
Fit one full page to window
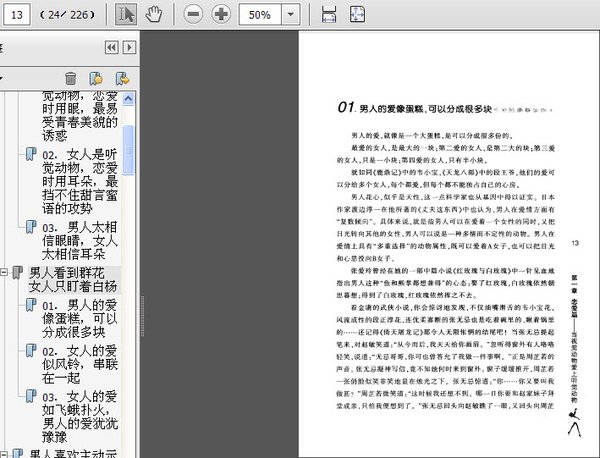[x=357, y=15]
